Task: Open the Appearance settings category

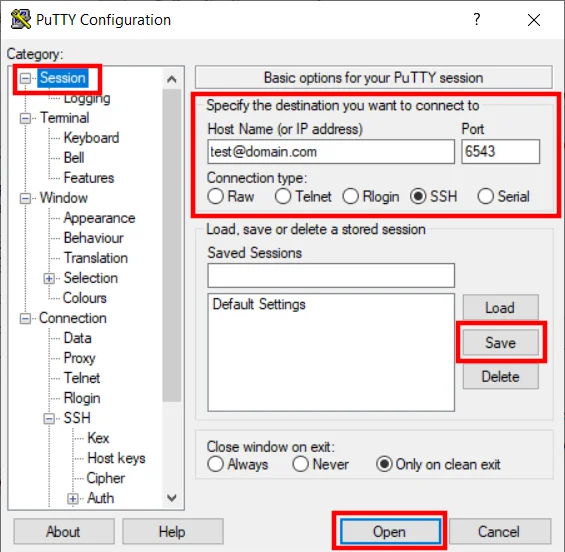Action: 99,218
